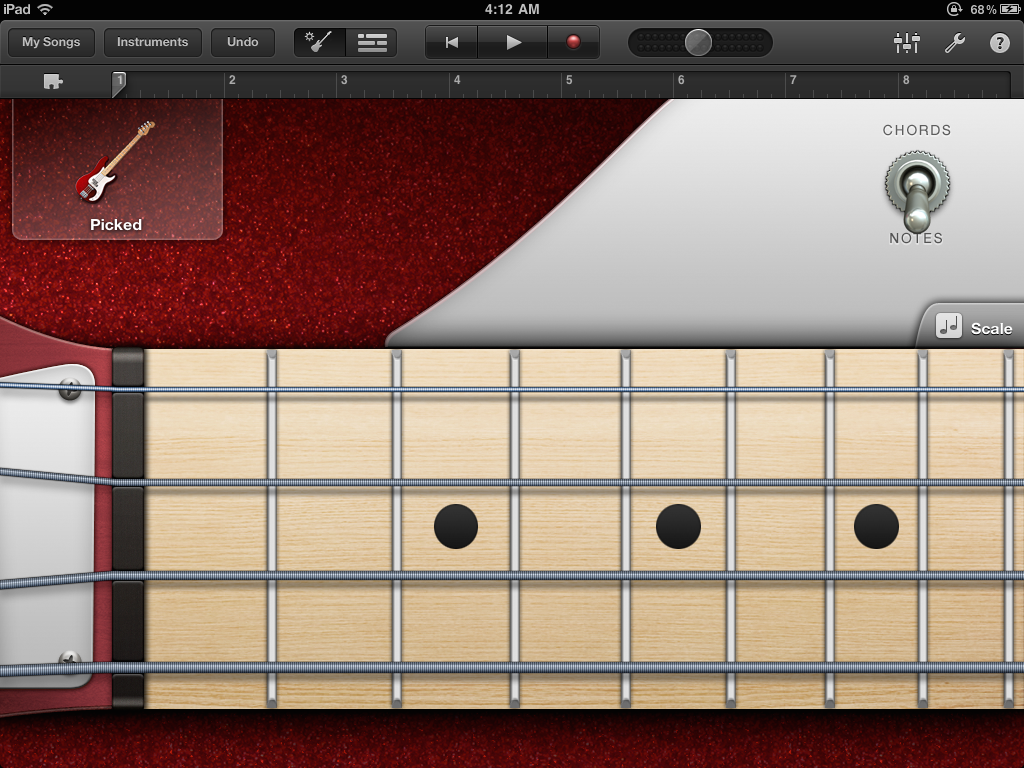The height and width of the screenshot is (768, 1024).
Task: Choose a different bass via Picked thumbnail
Action: point(118,170)
